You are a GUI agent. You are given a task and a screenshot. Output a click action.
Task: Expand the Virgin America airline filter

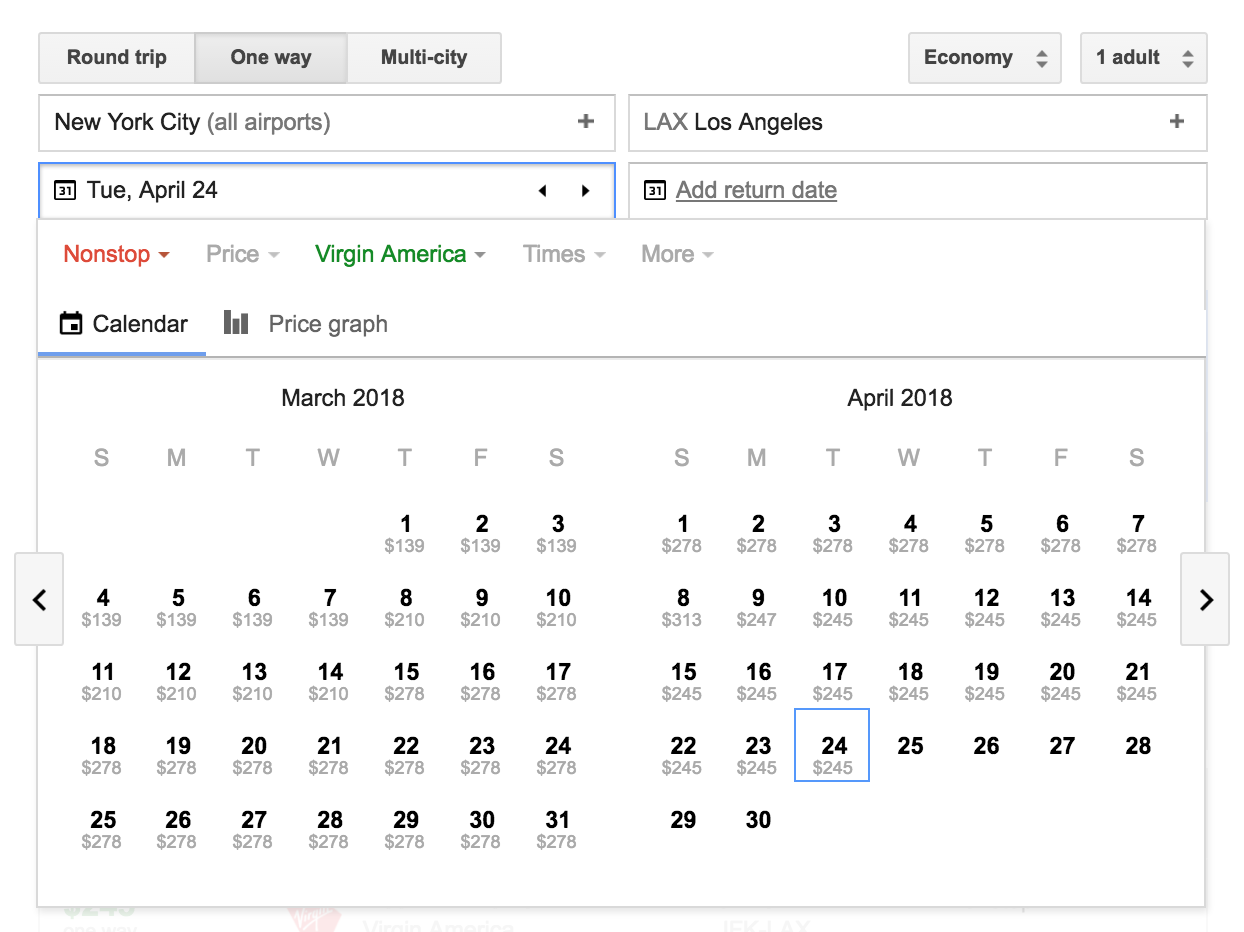click(400, 254)
